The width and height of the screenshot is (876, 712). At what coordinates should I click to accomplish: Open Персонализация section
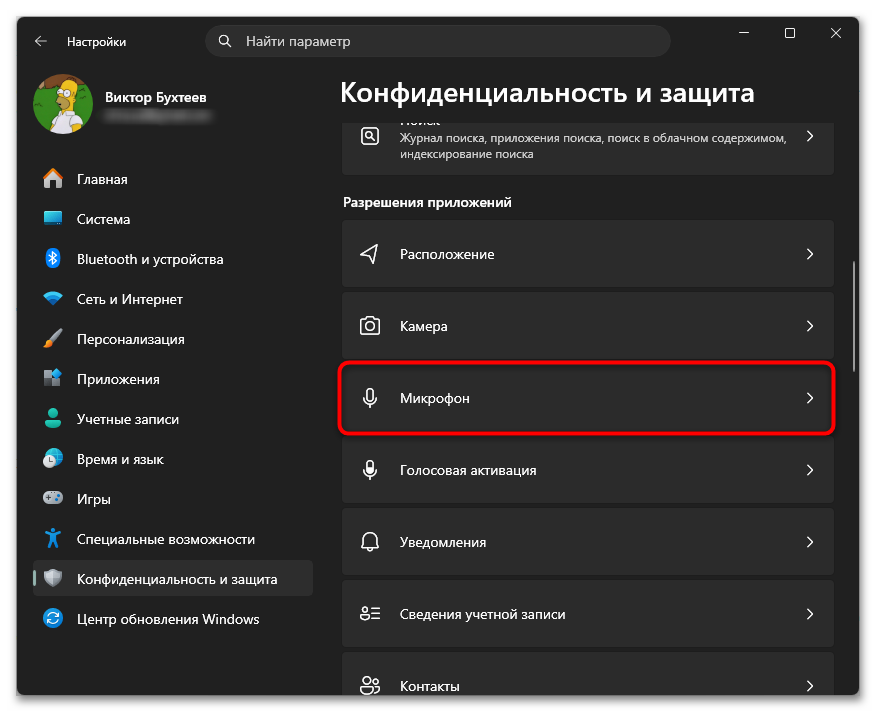coord(173,339)
